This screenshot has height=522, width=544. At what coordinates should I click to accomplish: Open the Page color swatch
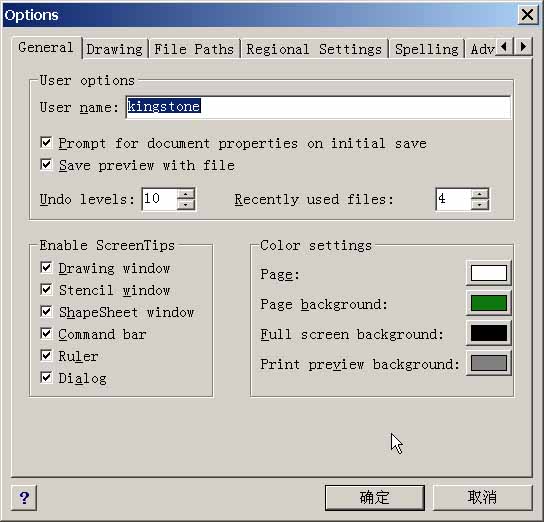pos(488,273)
